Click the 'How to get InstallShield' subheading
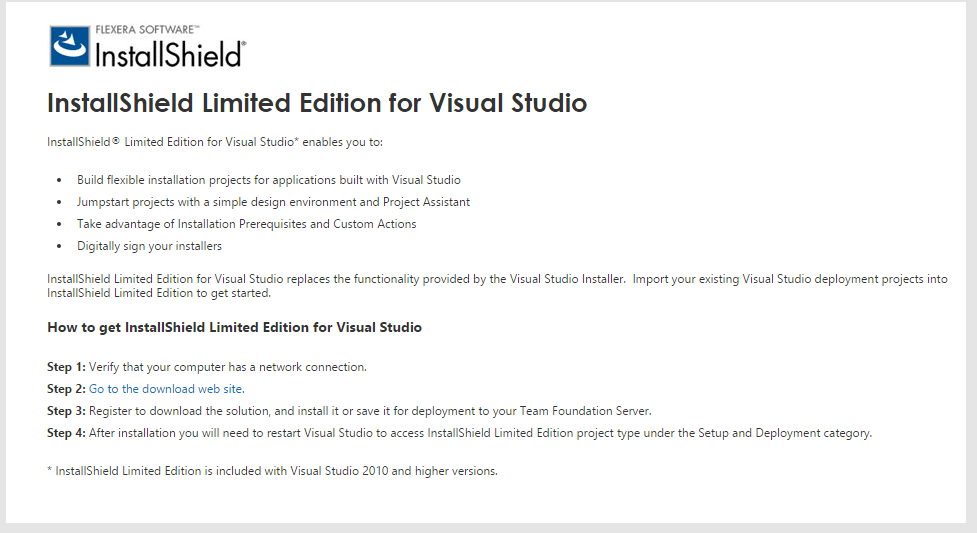This screenshot has width=977, height=533. tap(234, 327)
